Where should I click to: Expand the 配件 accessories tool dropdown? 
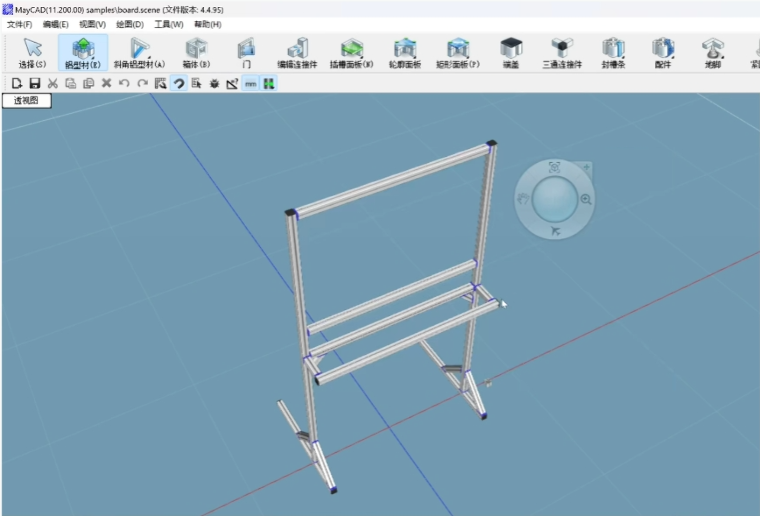pyautogui.click(x=662, y=52)
